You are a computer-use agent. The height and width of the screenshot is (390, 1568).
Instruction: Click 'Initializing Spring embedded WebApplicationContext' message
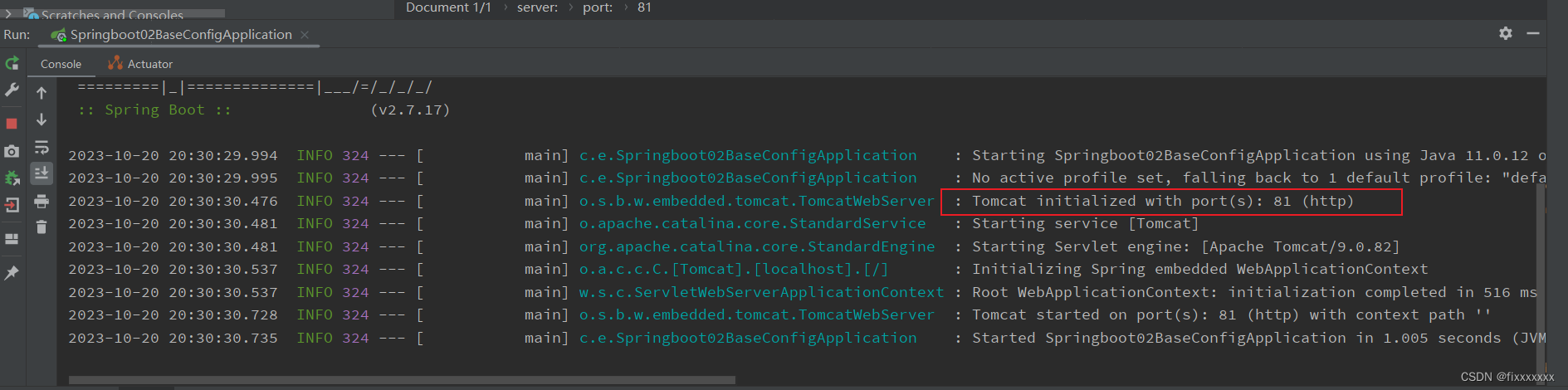[1200, 270]
